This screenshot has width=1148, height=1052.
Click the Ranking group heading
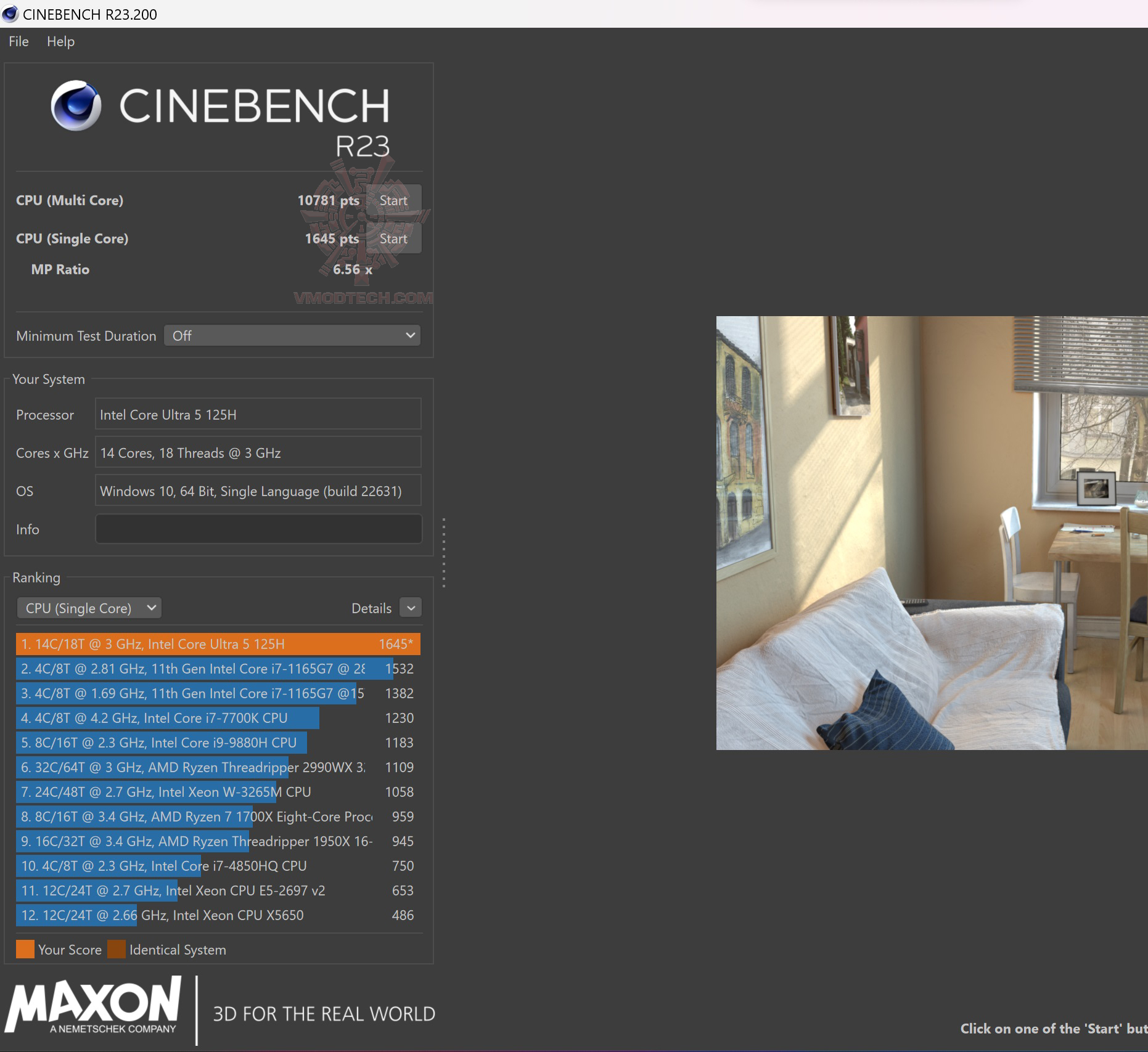[x=36, y=577]
